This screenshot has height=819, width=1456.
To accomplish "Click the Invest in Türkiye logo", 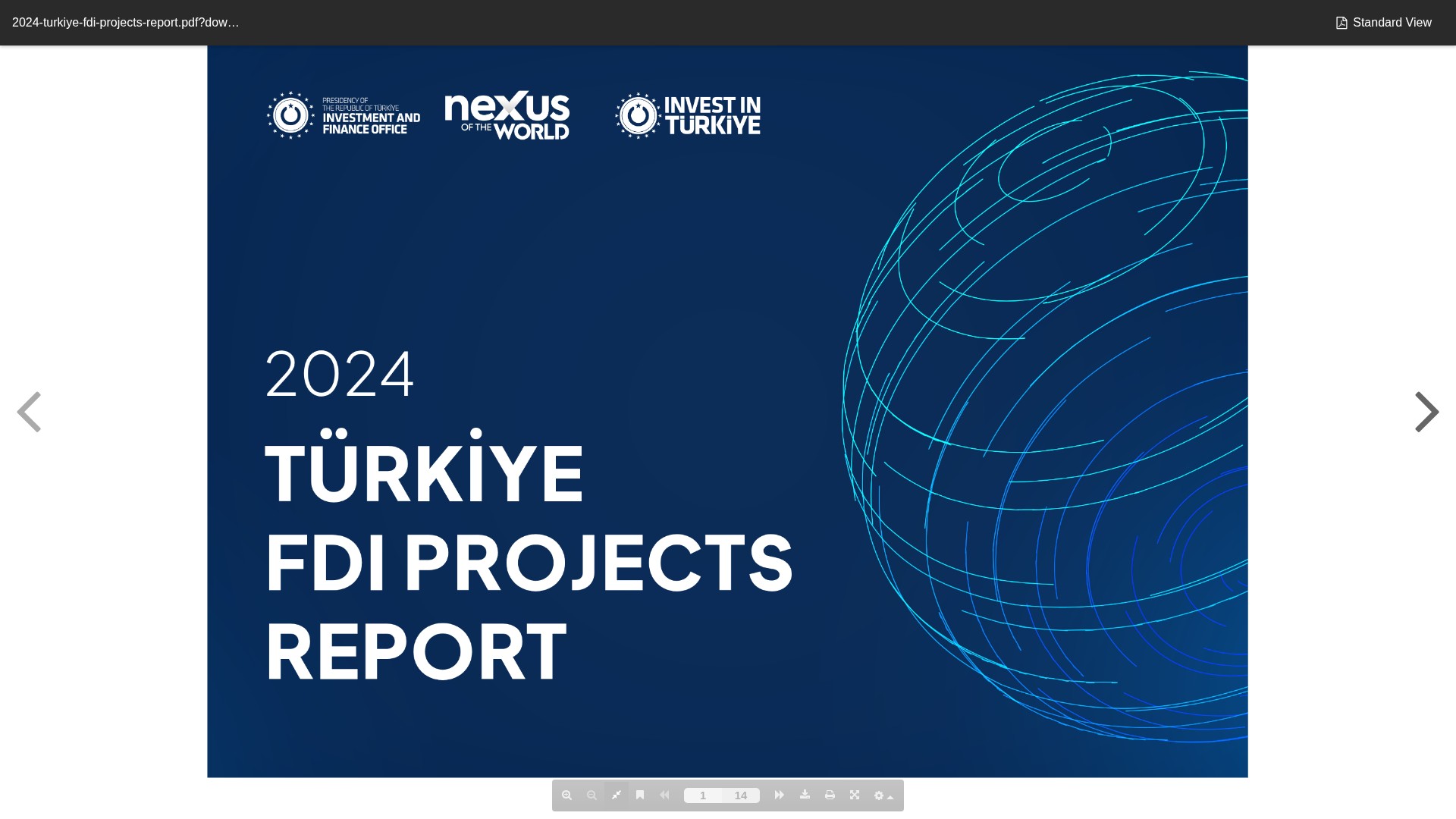I will tap(688, 116).
